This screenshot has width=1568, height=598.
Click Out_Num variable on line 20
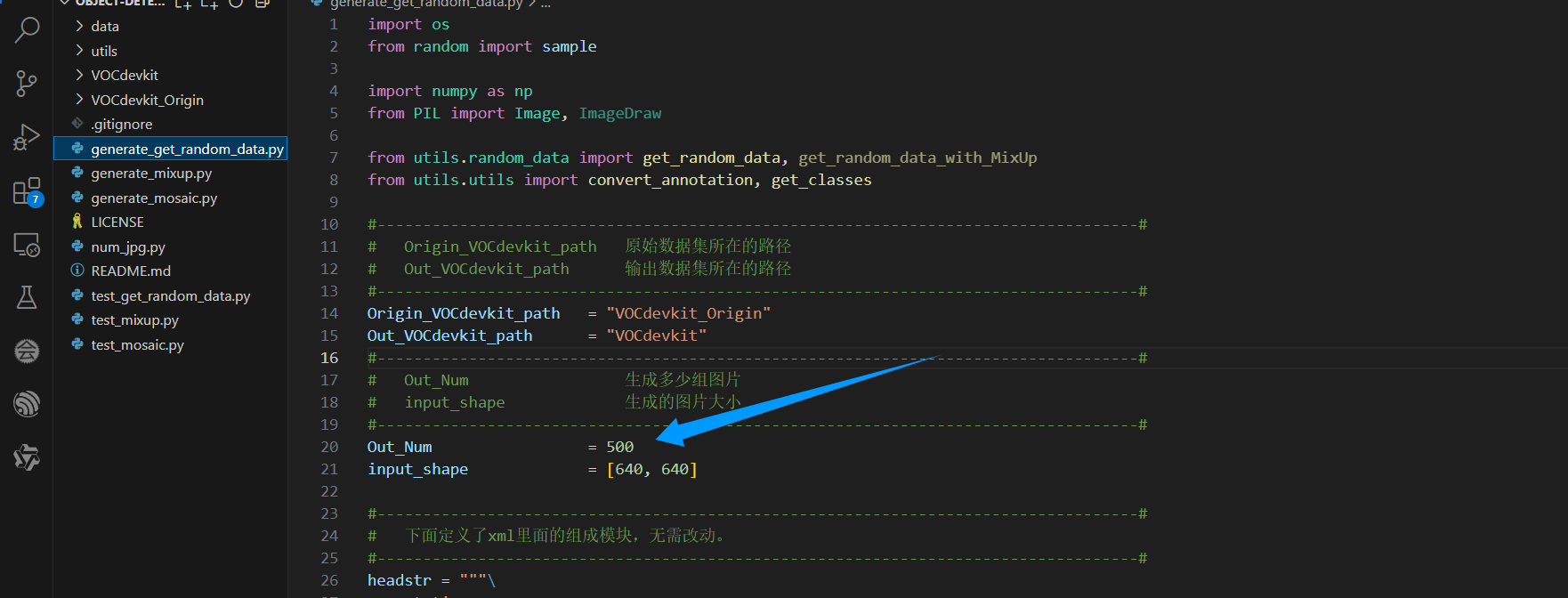tap(400, 447)
